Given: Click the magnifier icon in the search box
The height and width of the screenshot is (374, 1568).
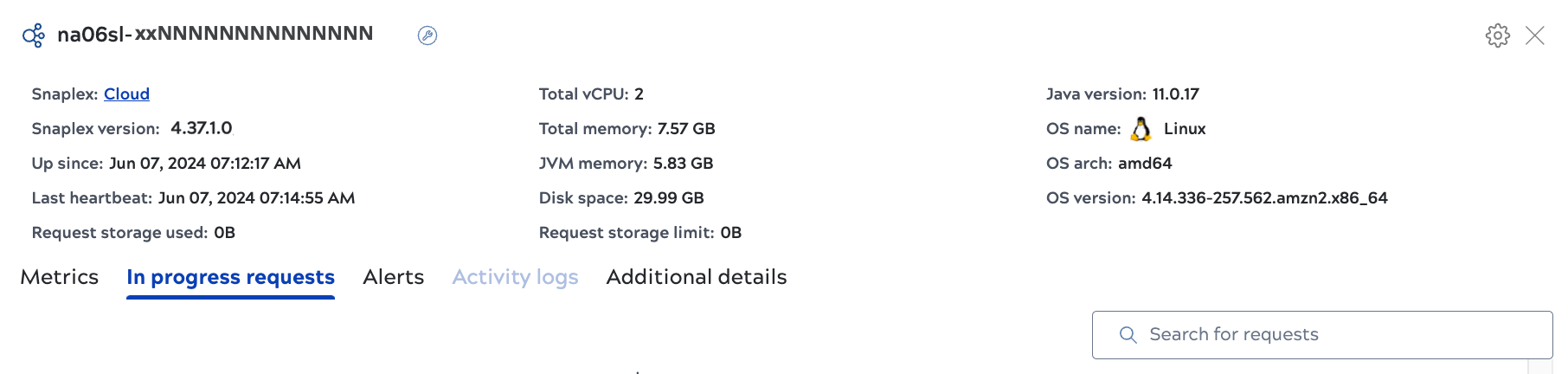Looking at the screenshot, I should (x=1128, y=335).
